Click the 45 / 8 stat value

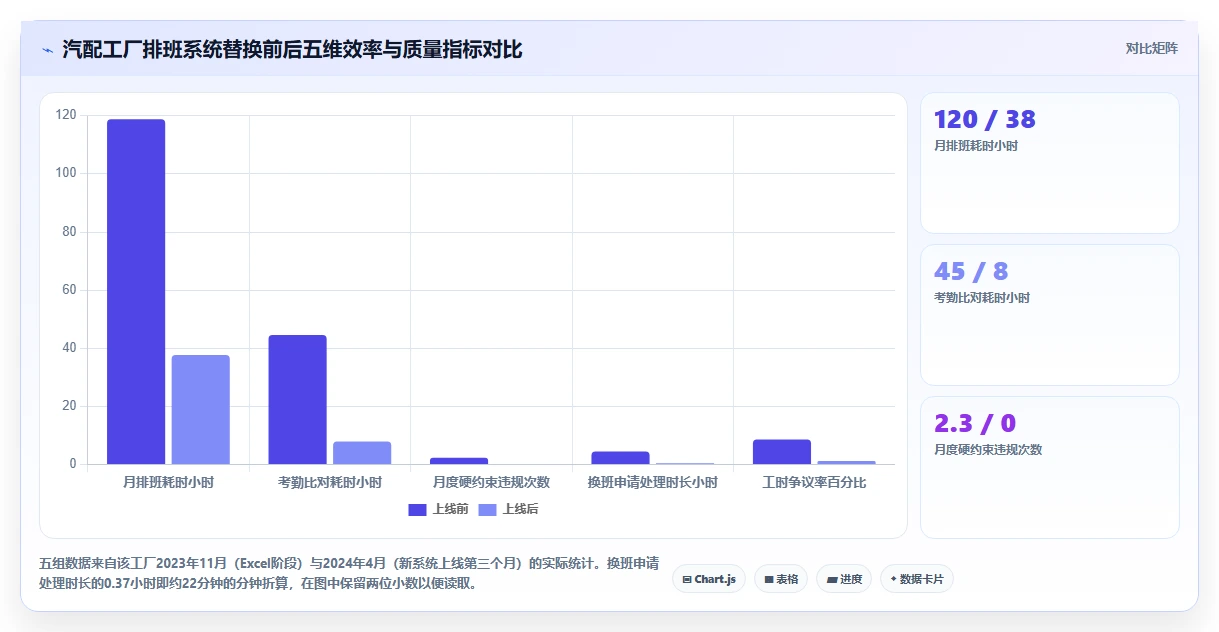click(971, 272)
